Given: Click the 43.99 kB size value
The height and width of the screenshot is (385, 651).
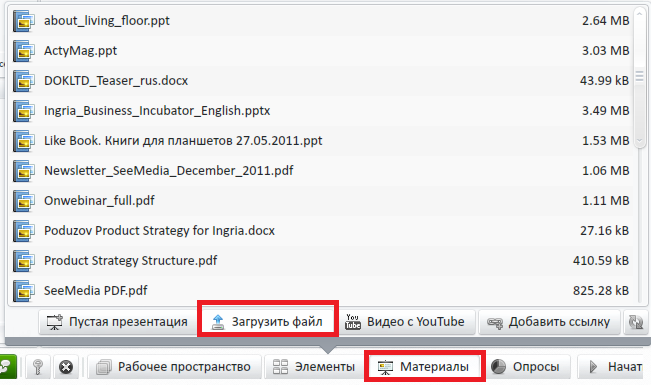Looking at the screenshot, I should (604, 81).
